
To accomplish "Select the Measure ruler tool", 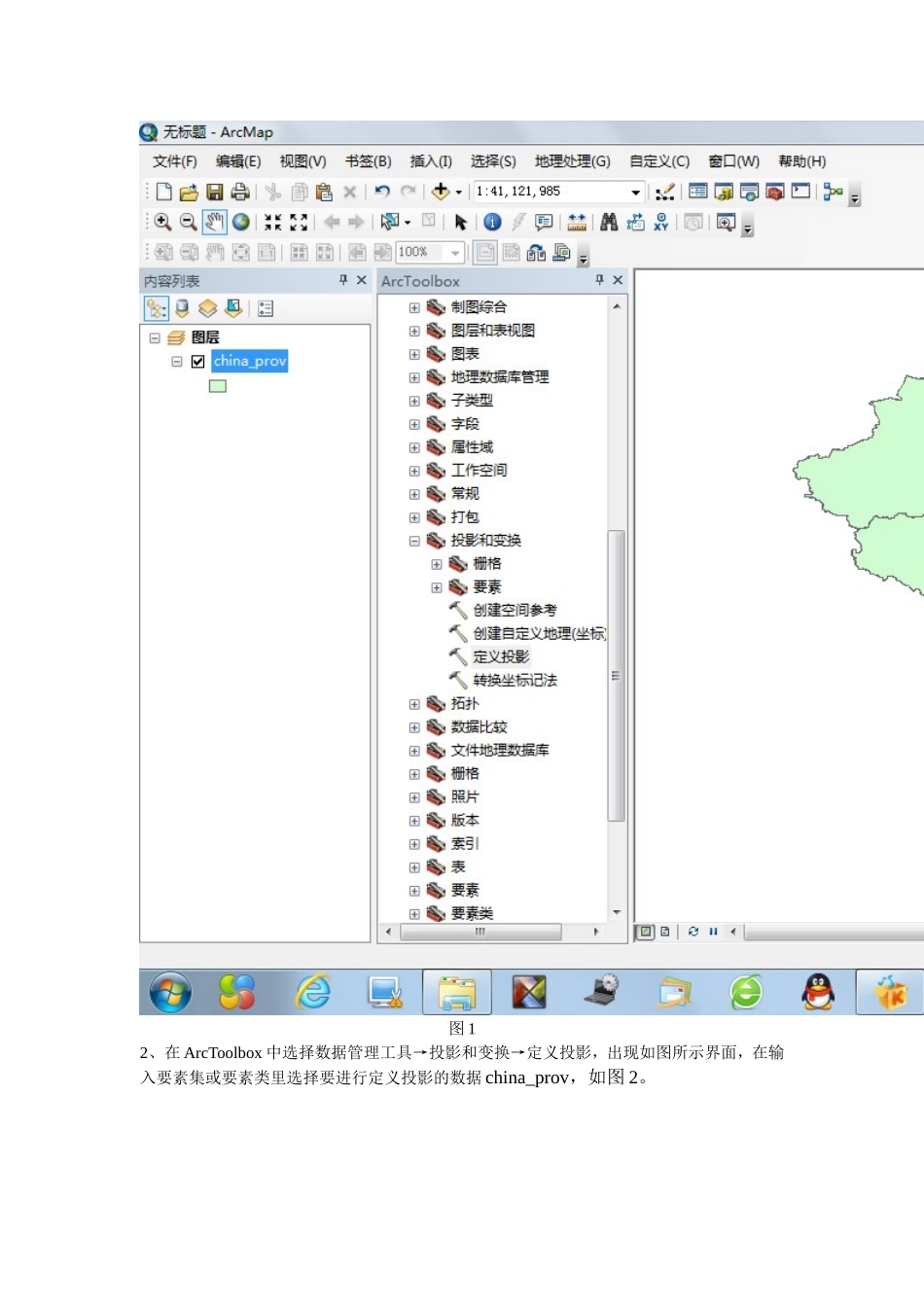I will [x=577, y=222].
